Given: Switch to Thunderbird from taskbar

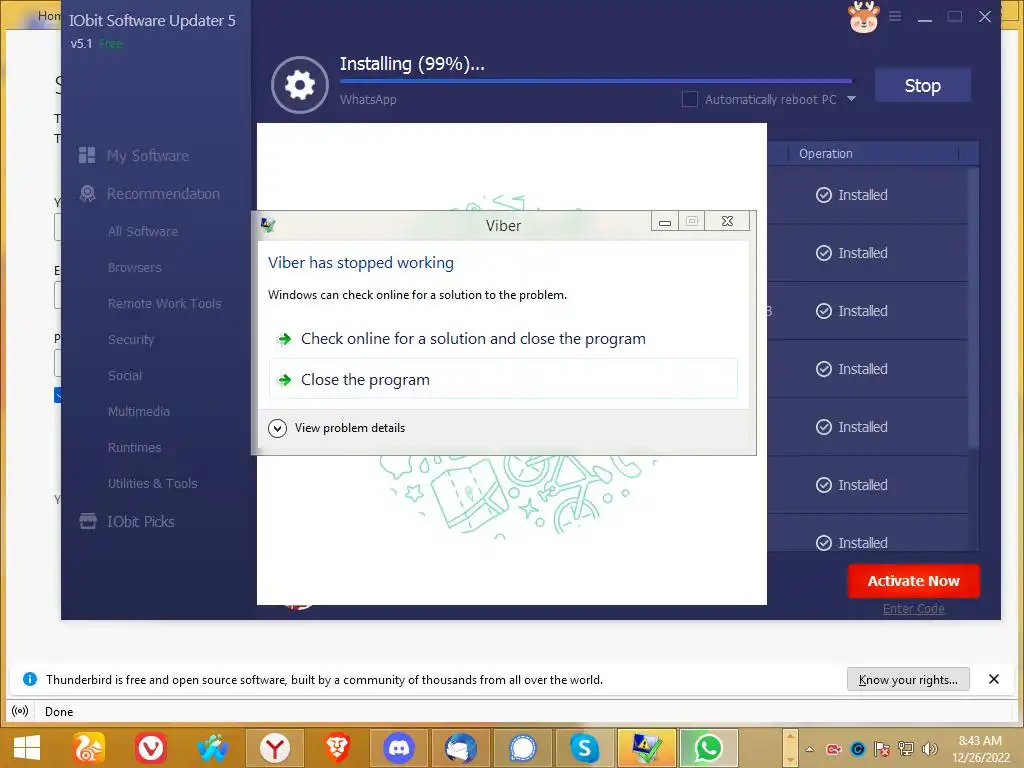Looking at the screenshot, I should coord(460,748).
